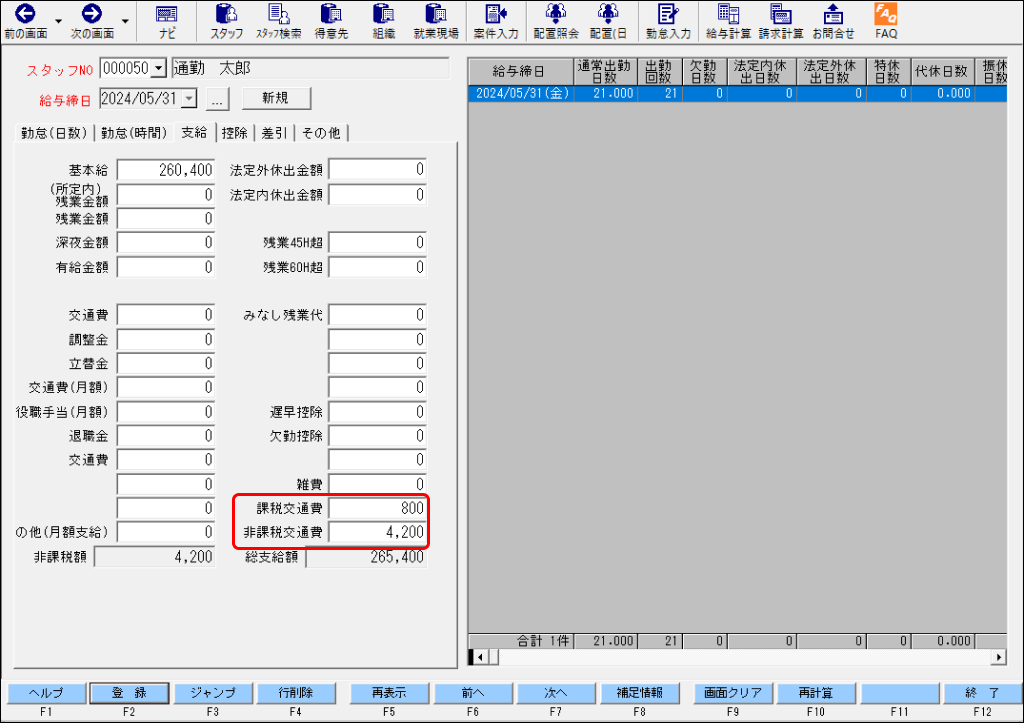1024x723 pixels.
Task: Click the 有給金額 input field
Action: click(x=166, y=267)
